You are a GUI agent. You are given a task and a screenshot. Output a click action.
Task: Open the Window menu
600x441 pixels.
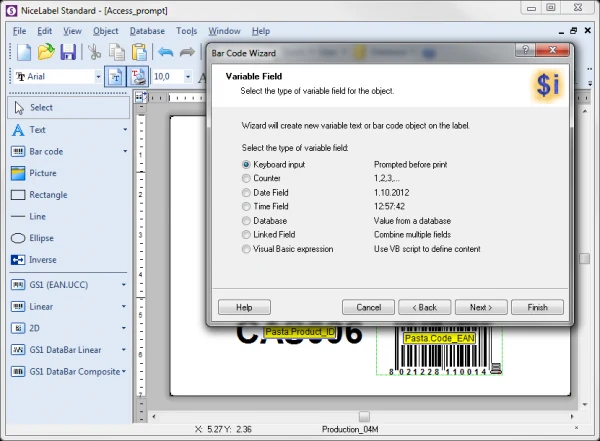(224, 31)
